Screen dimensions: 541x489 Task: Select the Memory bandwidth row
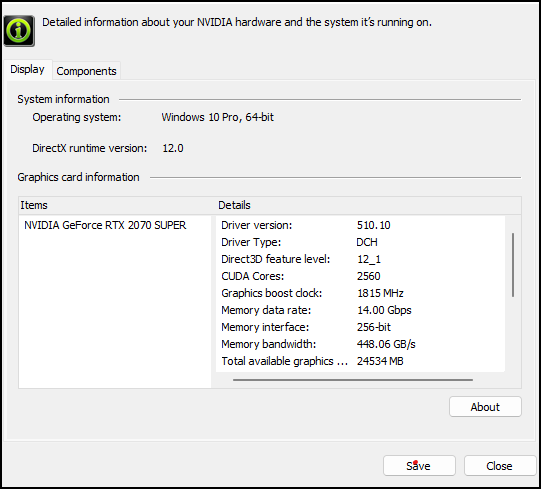(x=360, y=344)
